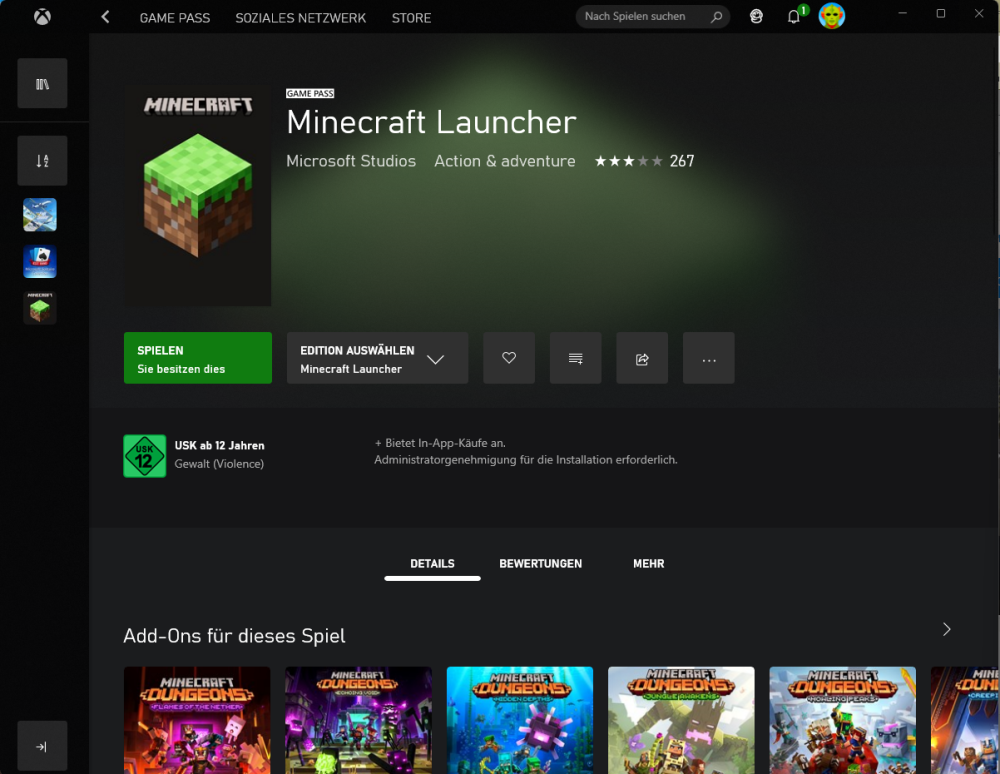Open Dungeons Hidden Depths add-on
This screenshot has height=774, width=1000.
coord(520,720)
